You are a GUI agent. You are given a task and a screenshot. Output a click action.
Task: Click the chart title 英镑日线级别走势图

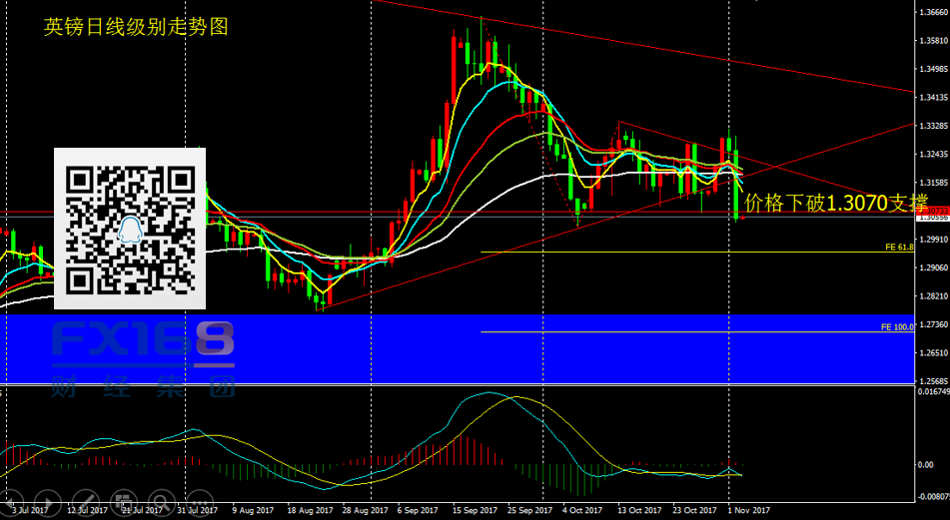pos(136,27)
